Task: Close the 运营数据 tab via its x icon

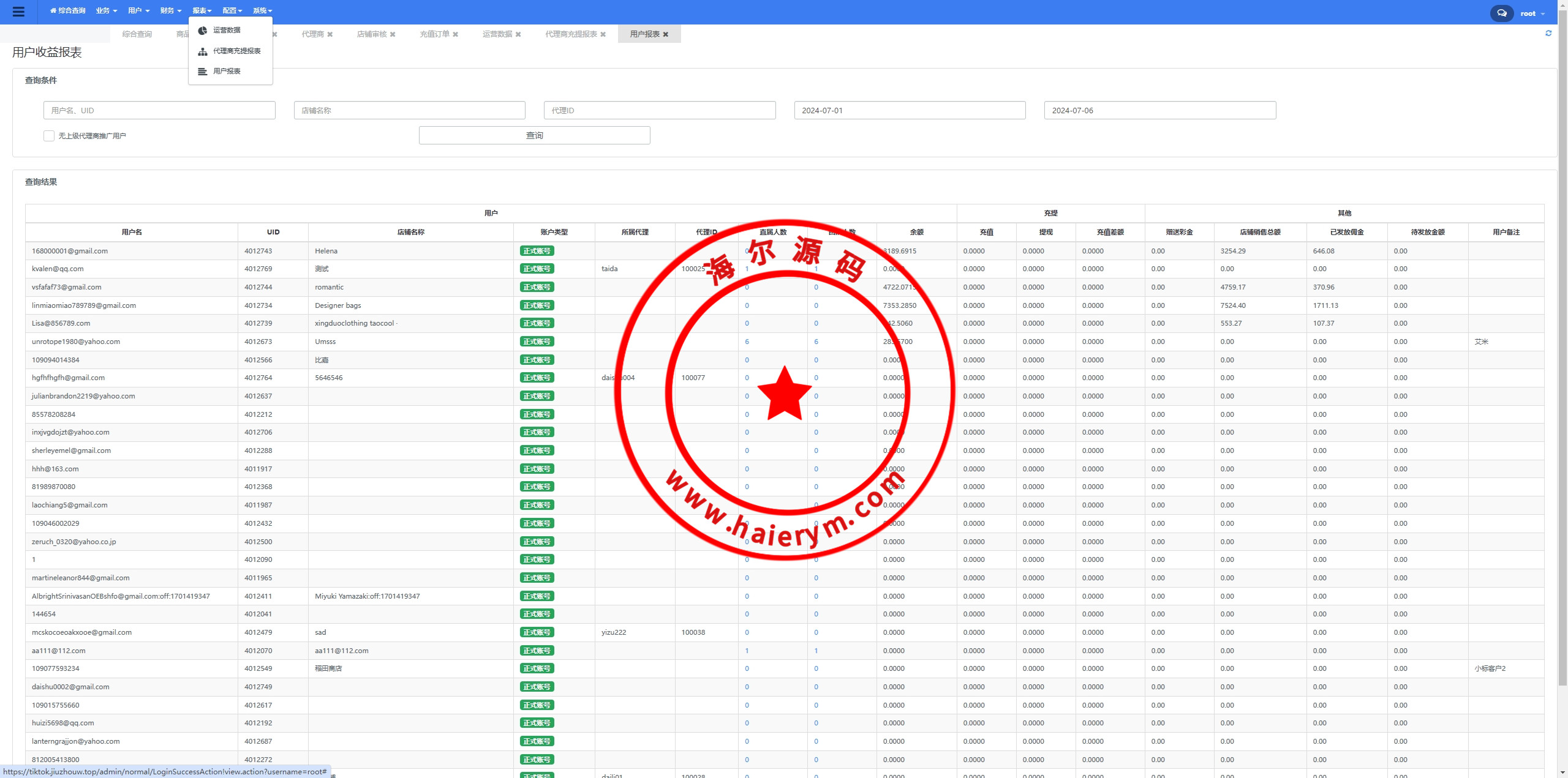Action: tap(518, 34)
